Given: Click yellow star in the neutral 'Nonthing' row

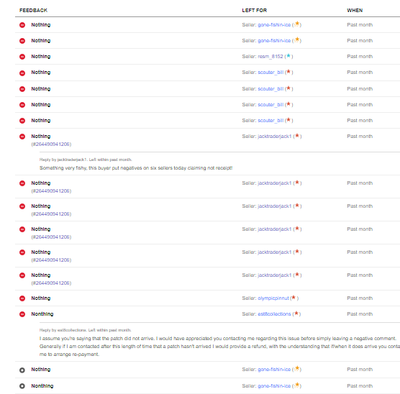Looking at the screenshot, I should tap(297, 385).
